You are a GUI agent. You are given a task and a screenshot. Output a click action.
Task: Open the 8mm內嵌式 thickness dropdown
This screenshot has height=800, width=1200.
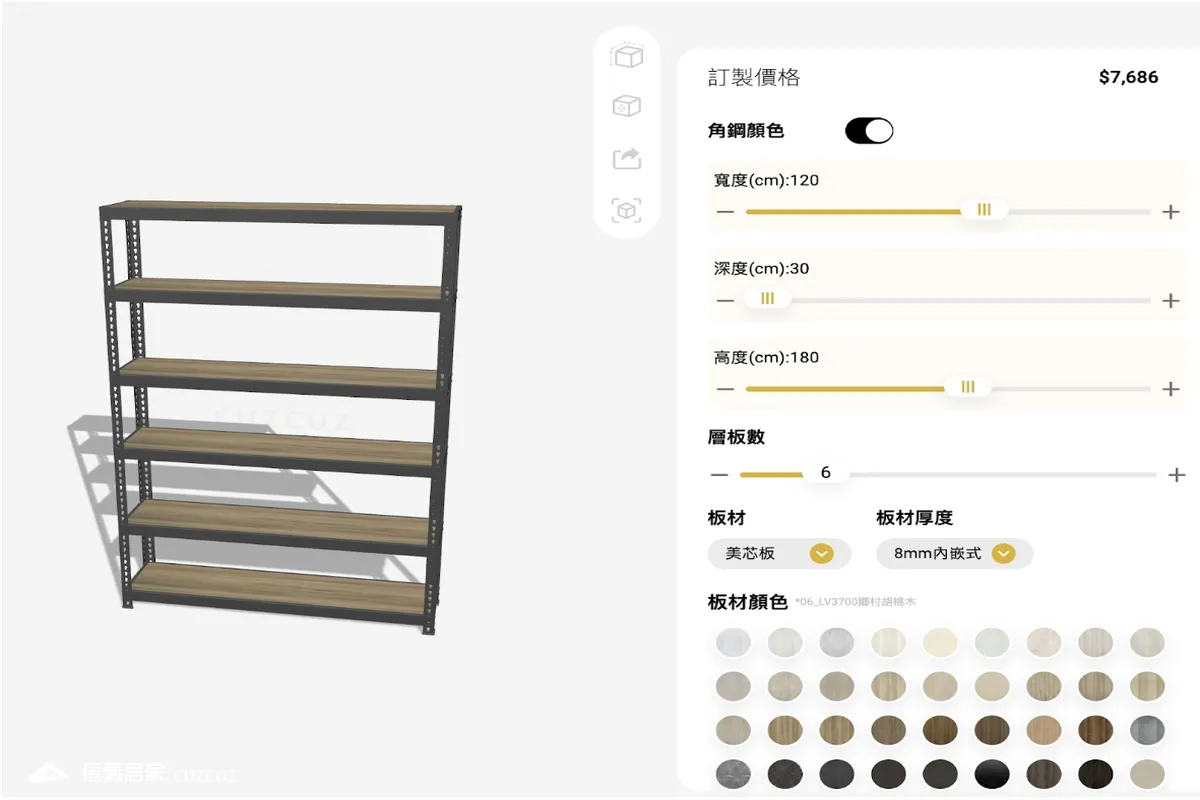coord(954,553)
